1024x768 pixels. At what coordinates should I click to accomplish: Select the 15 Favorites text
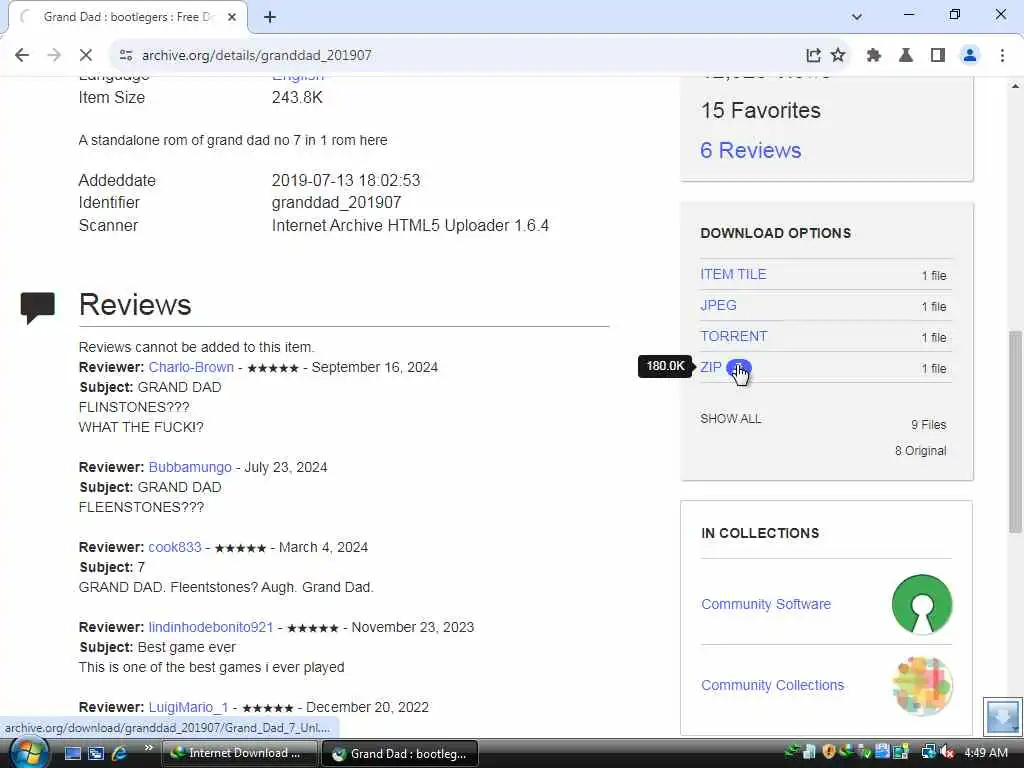click(761, 110)
